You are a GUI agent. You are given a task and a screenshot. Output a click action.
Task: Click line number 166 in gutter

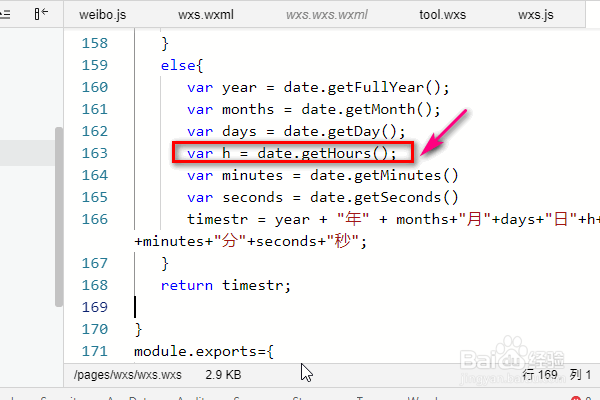coord(95,219)
